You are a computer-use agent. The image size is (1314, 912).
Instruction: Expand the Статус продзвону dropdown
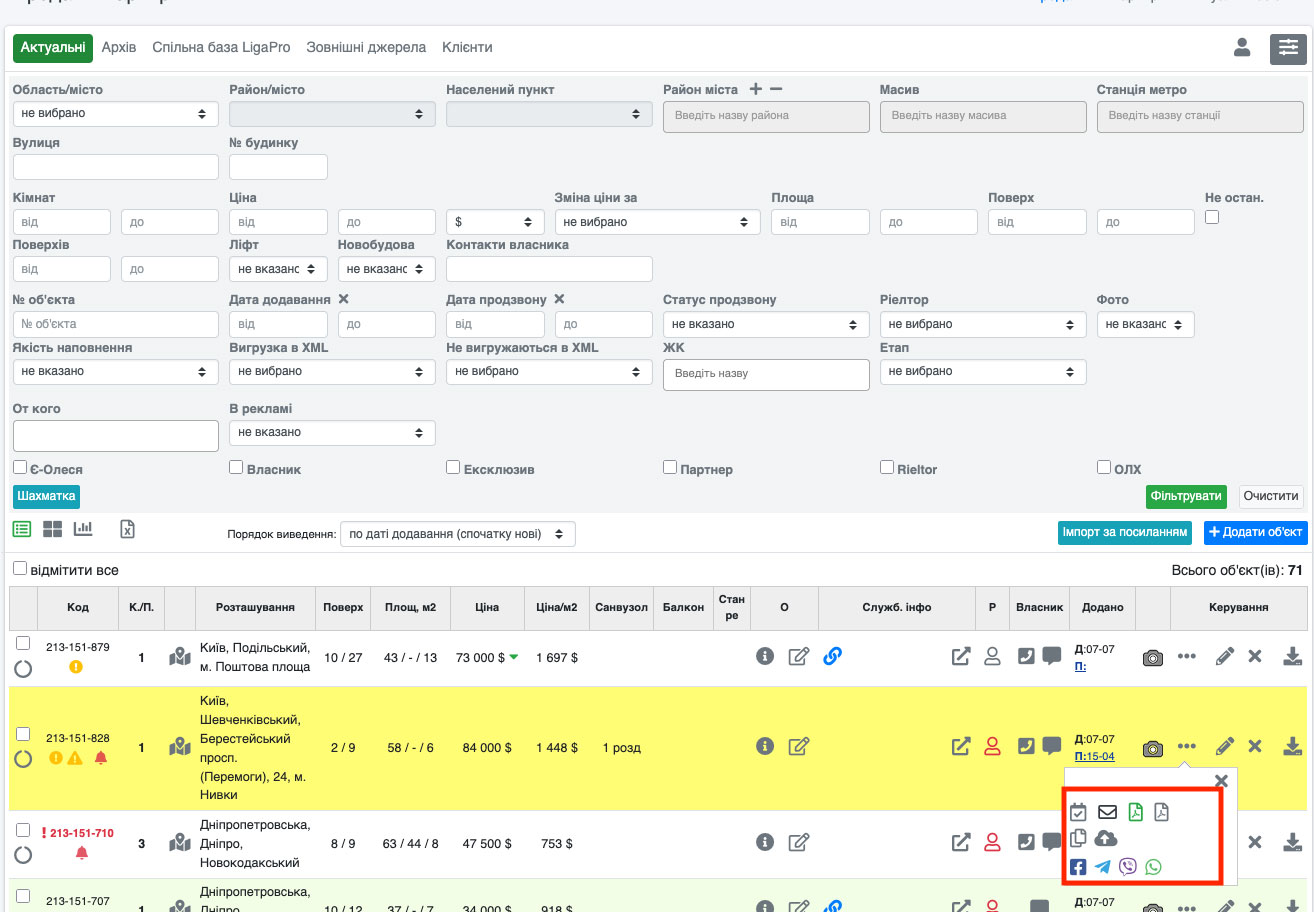766,324
